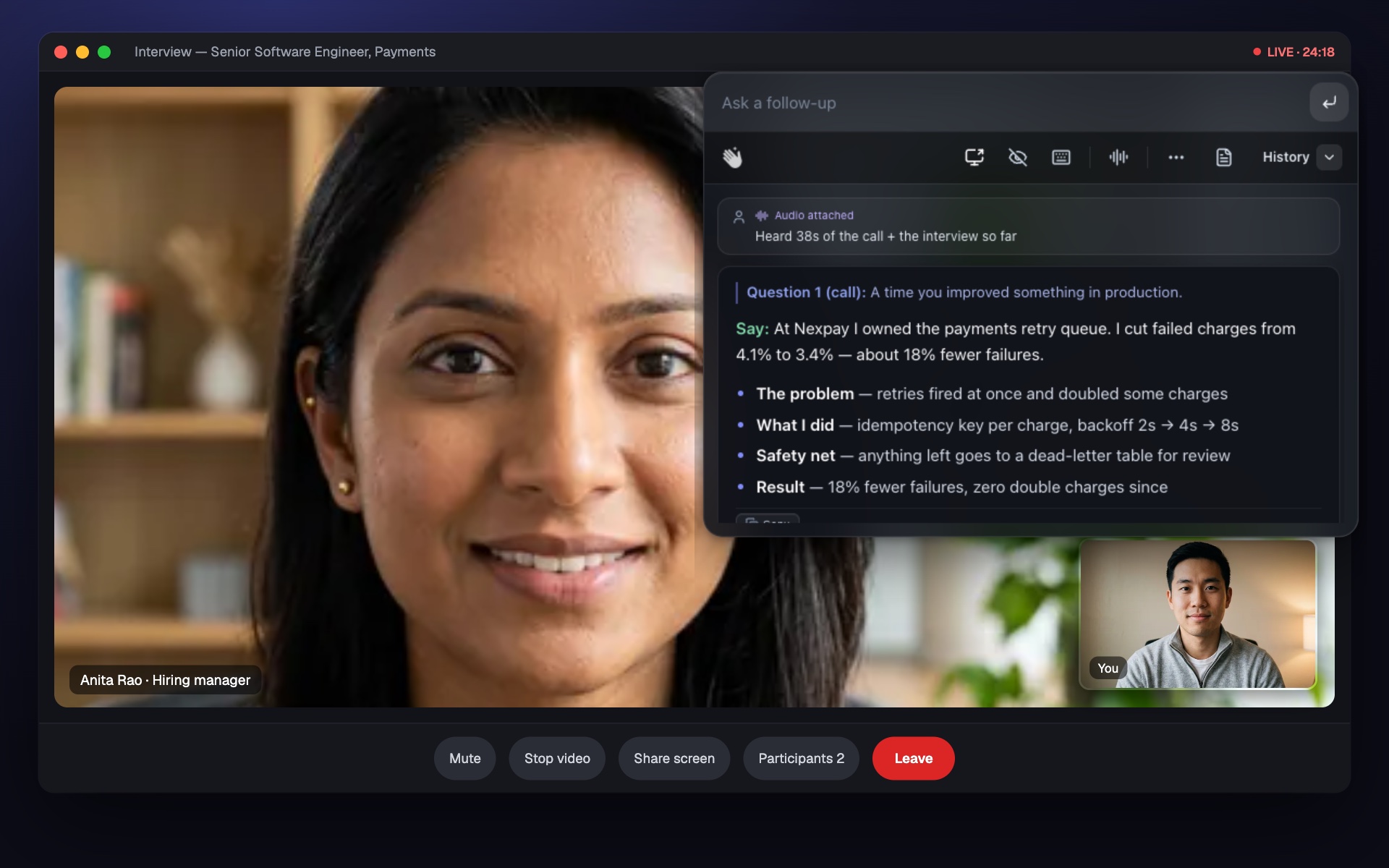Click the window title Interview text
This screenshot has width=1389, height=868.
pyautogui.click(x=285, y=52)
